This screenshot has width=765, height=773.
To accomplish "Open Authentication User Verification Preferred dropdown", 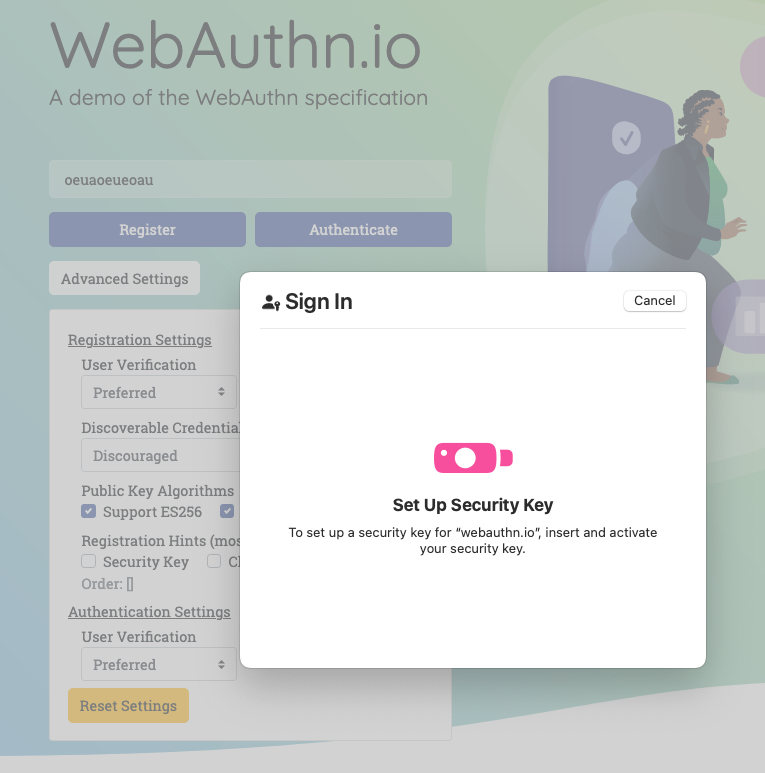I will click(159, 664).
